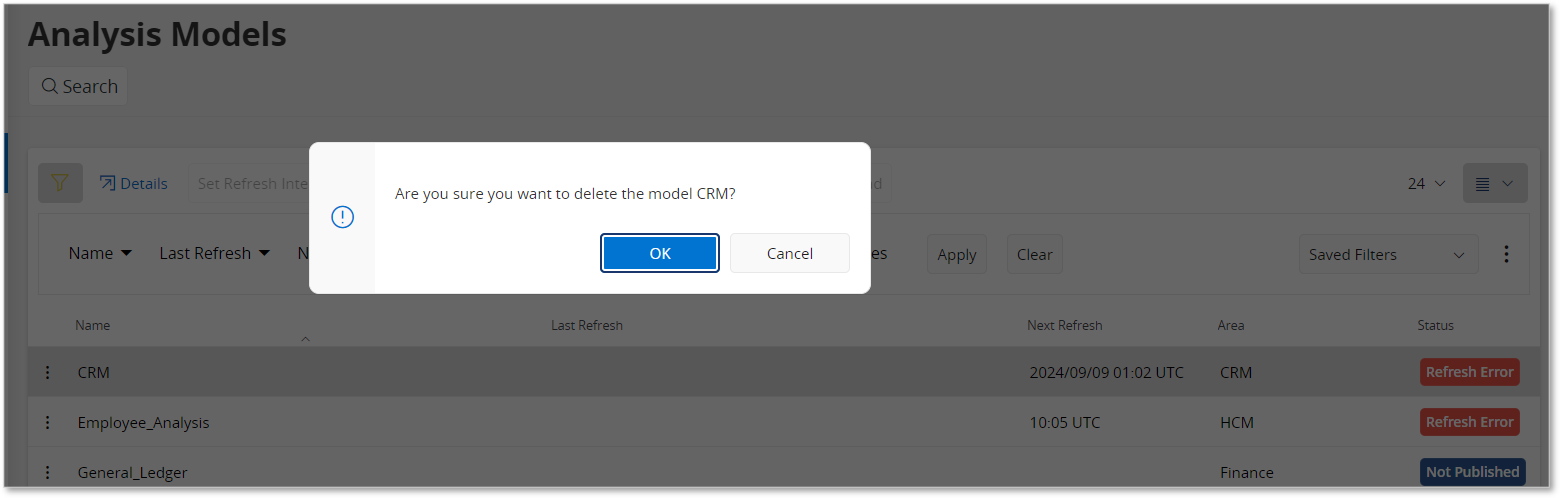Click the Apply filter button
The height and width of the screenshot is (498, 1560).
[x=957, y=254]
